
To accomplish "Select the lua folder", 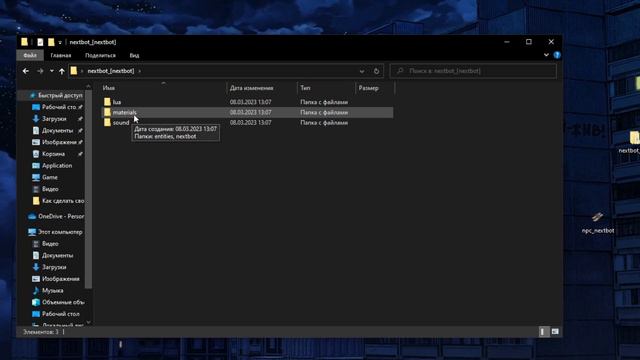I will tap(117, 102).
